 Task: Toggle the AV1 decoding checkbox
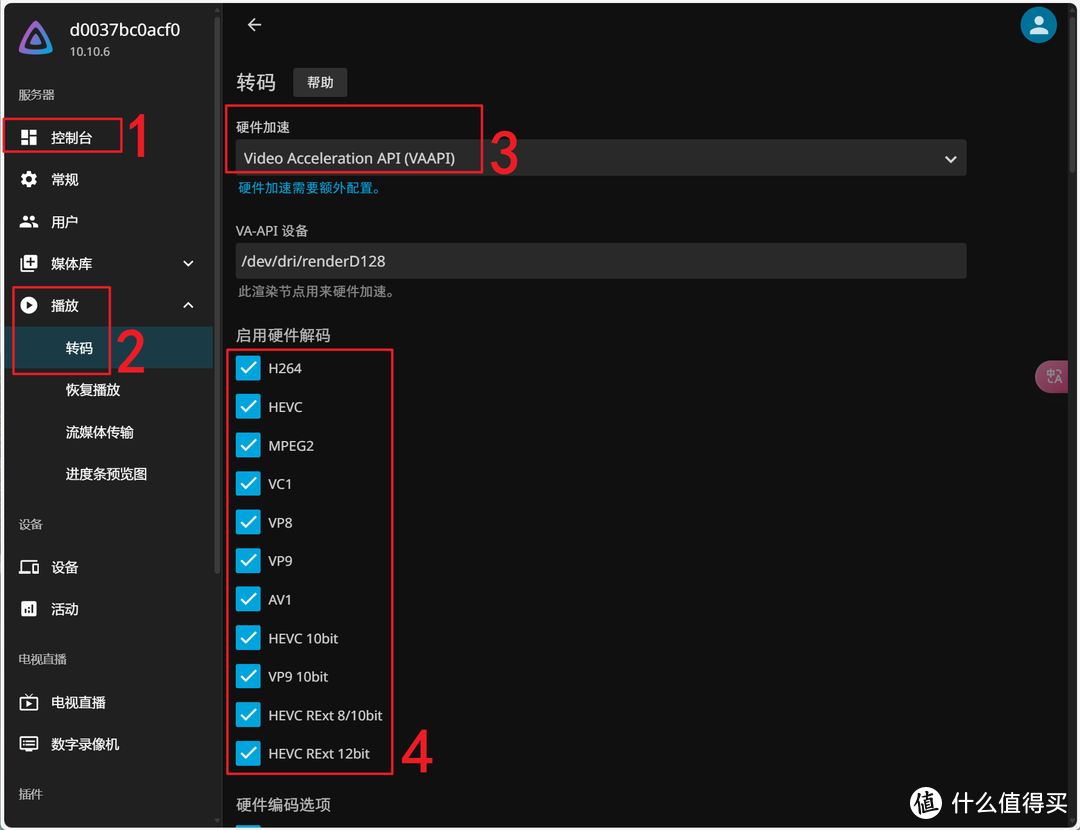pyautogui.click(x=248, y=599)
